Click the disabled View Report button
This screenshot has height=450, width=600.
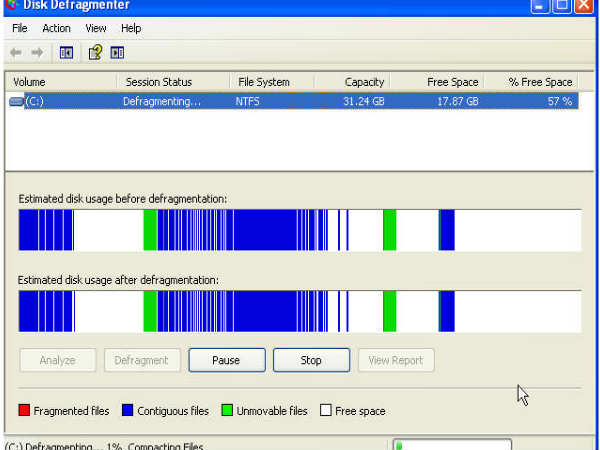click(x=396, y=360)
